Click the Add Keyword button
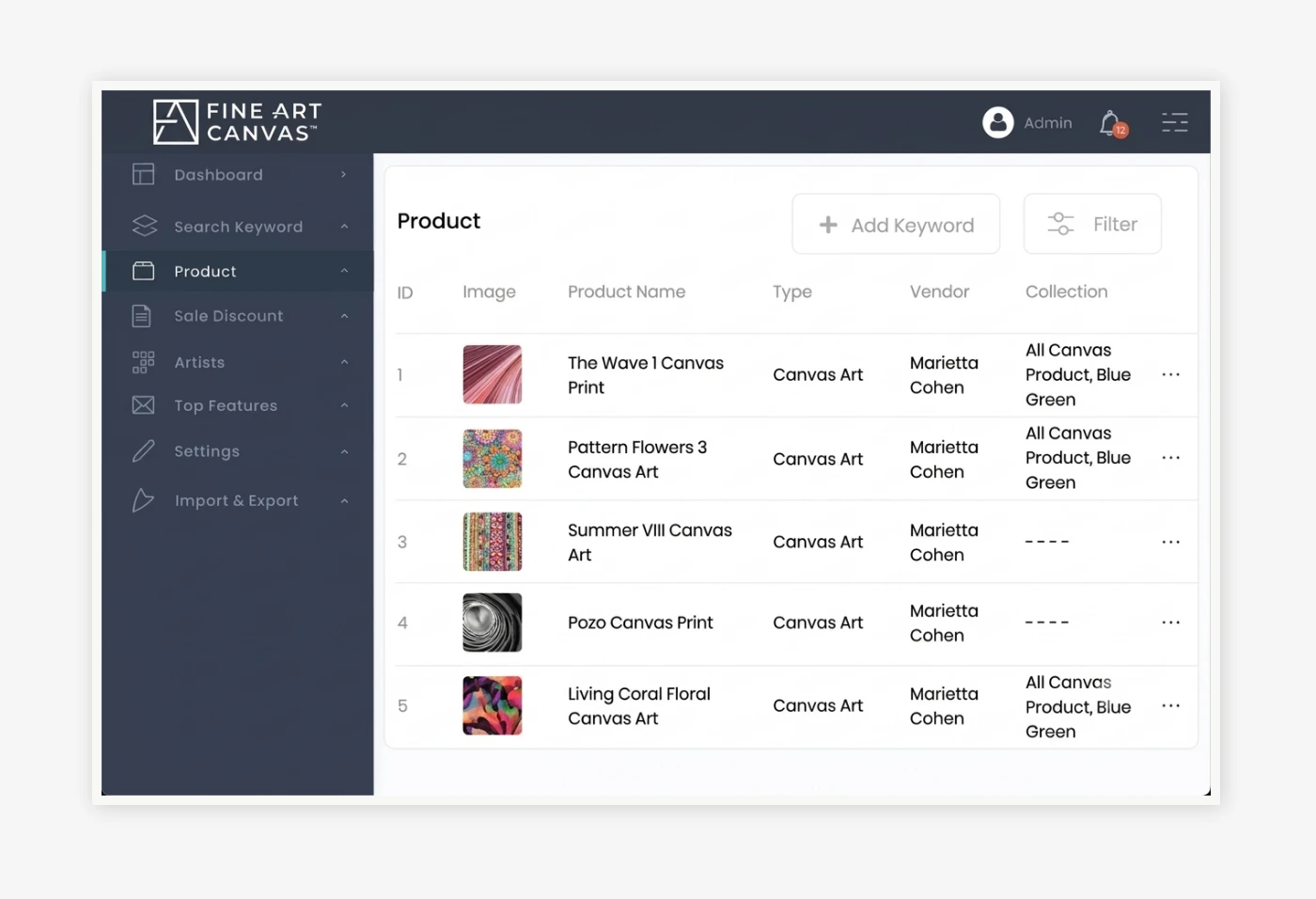The width and height of the screenshot is (1316, 899). tap(896, 224)
